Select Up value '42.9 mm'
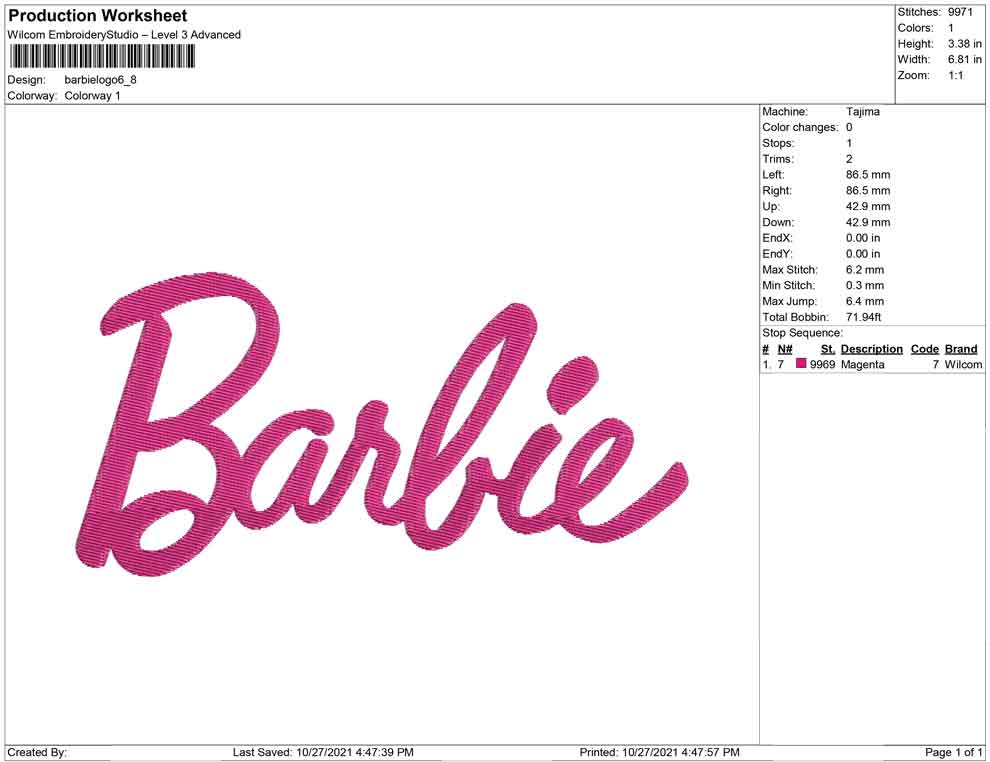Screen dimensions: 990x762 [x=868, y=206]
